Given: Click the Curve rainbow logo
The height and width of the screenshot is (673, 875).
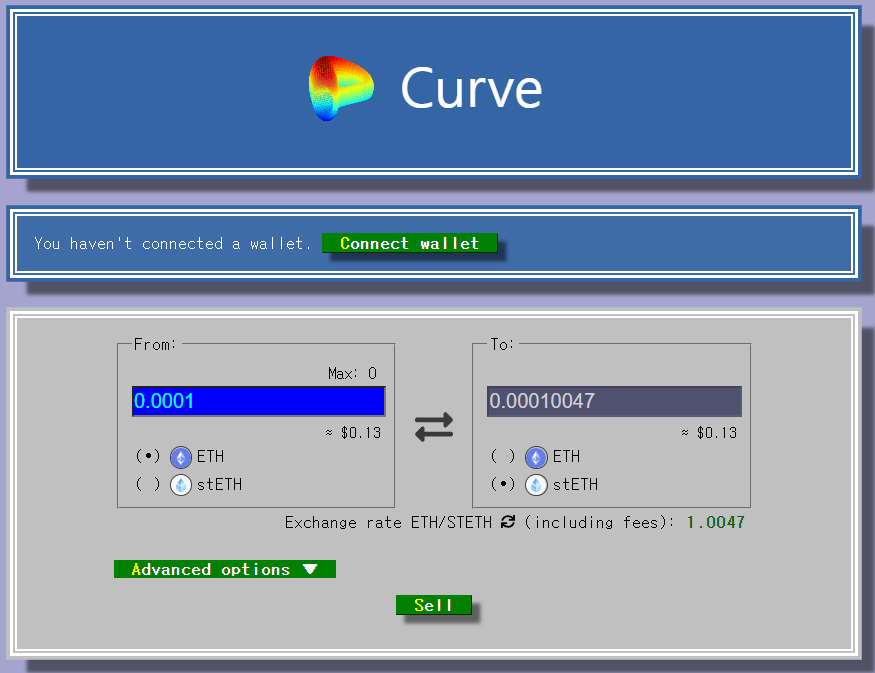Looking at the screenshot, I should [x=341, y=88].
